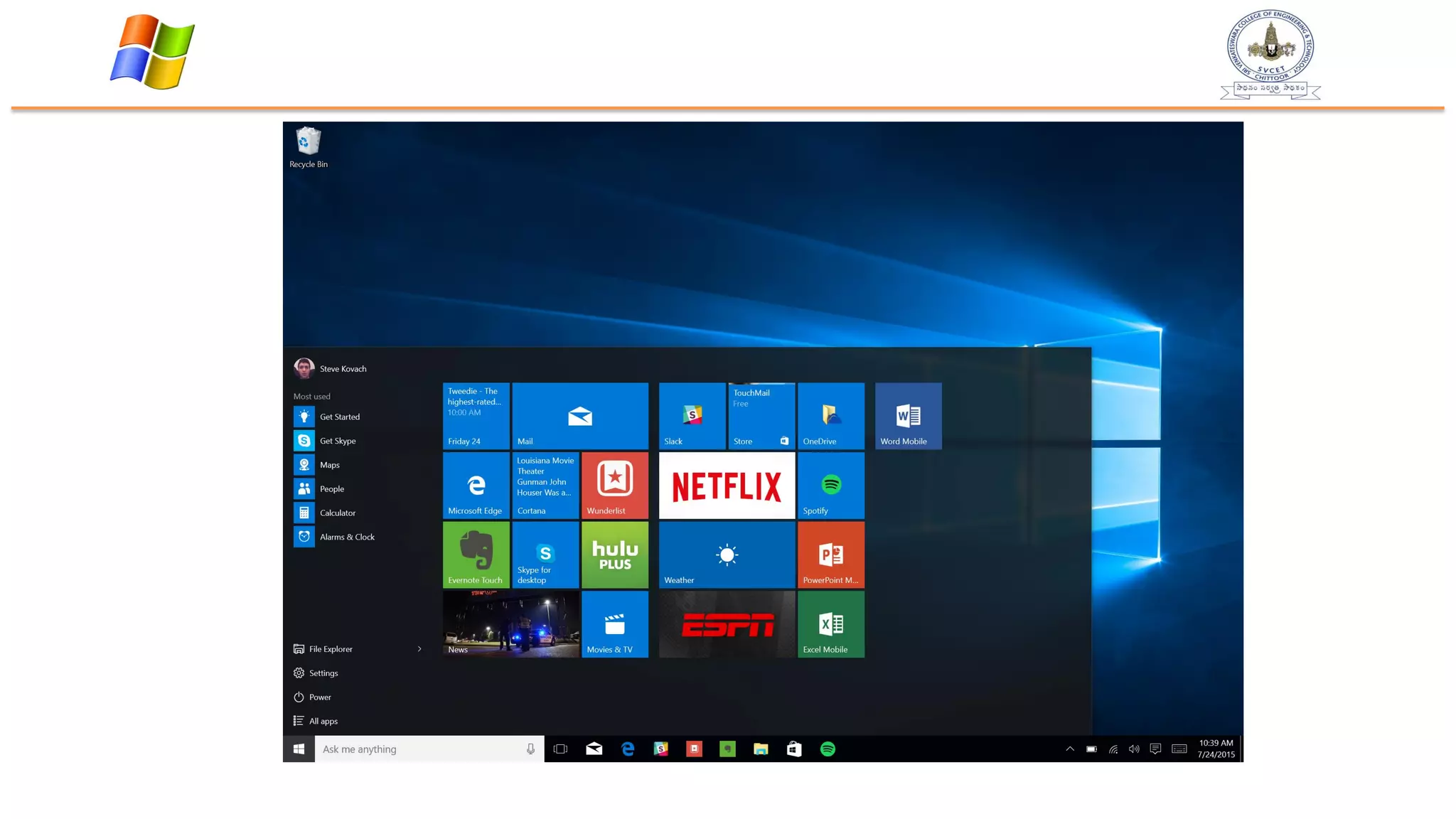Image resolution: width=1456 pixels, height=819 pixels.
Task: Expand File Explorer jump list arrow
Action: click(419, 648)
